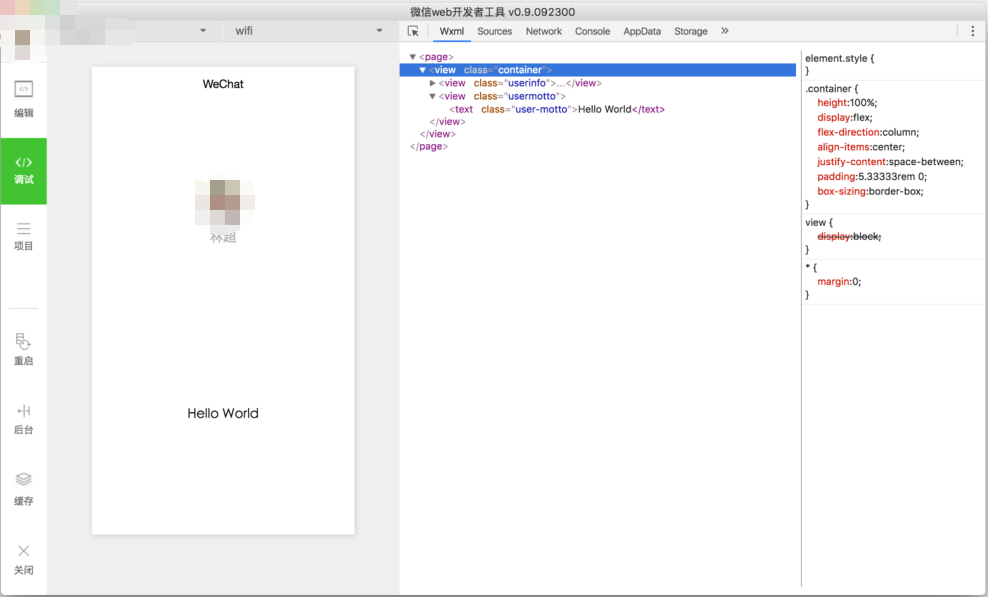Click the 关闭 (Close) X icon in sidebar

pyautogui.click(x=23, y=551)
